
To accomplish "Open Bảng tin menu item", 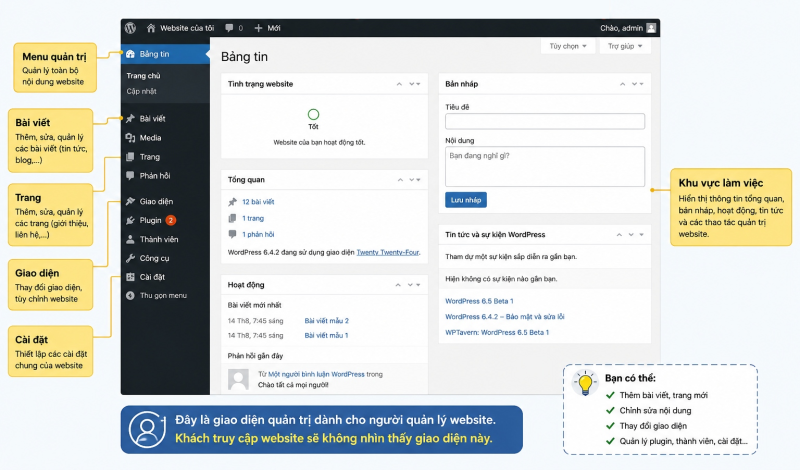I will point(165,54).
